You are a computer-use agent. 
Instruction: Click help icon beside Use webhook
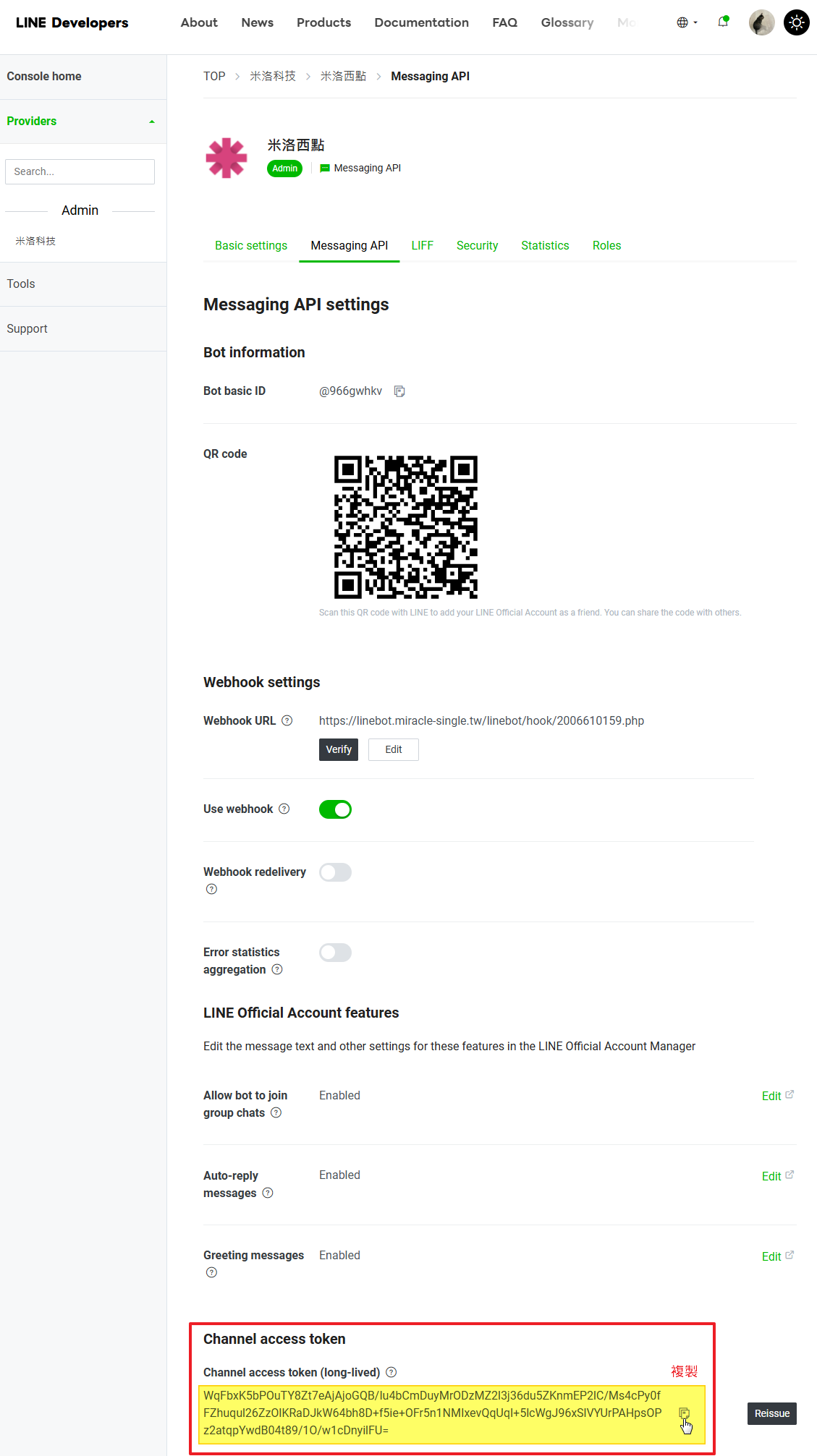click(284, 809)
